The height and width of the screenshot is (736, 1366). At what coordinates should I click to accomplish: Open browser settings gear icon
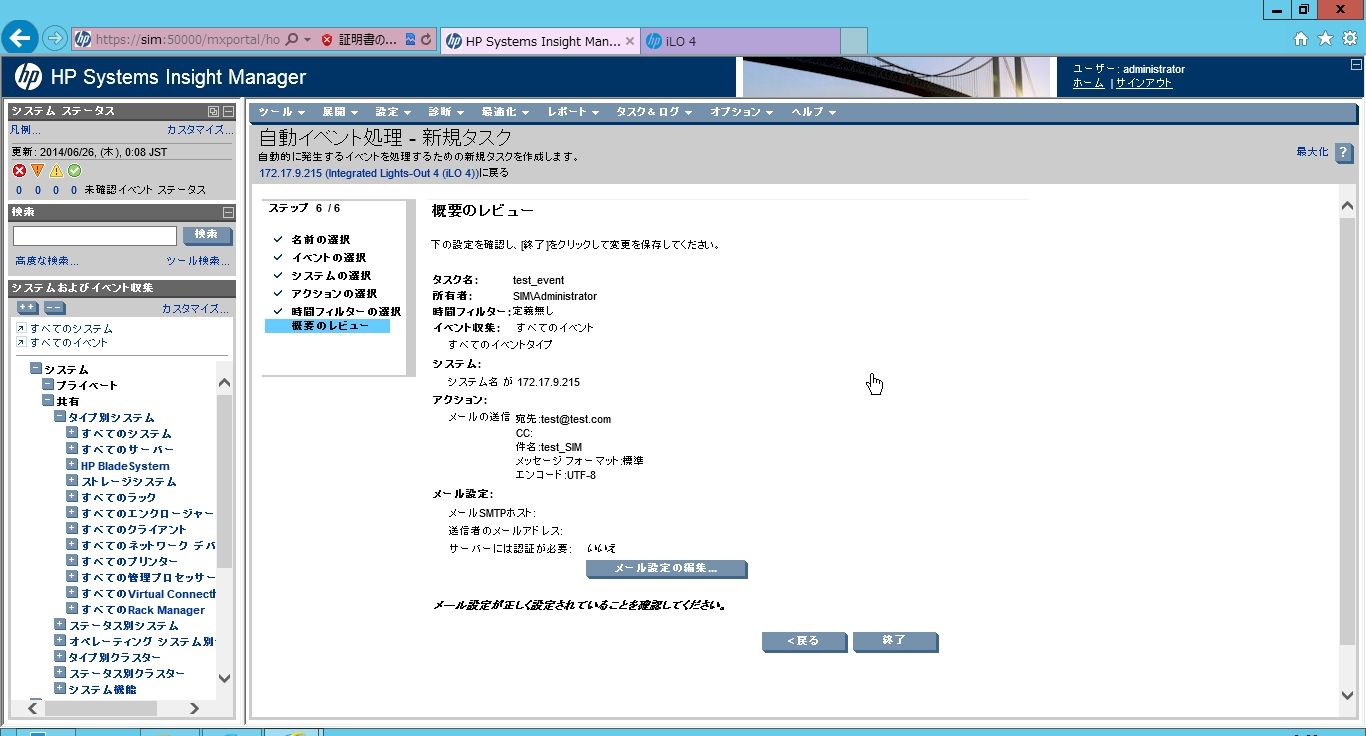pyautogui.click(x=1349, y=39)
